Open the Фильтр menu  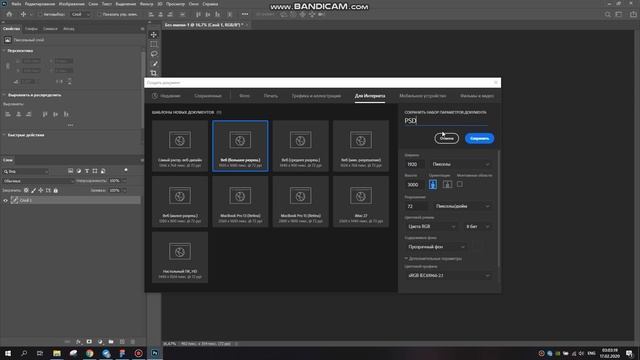coord(146,4)
